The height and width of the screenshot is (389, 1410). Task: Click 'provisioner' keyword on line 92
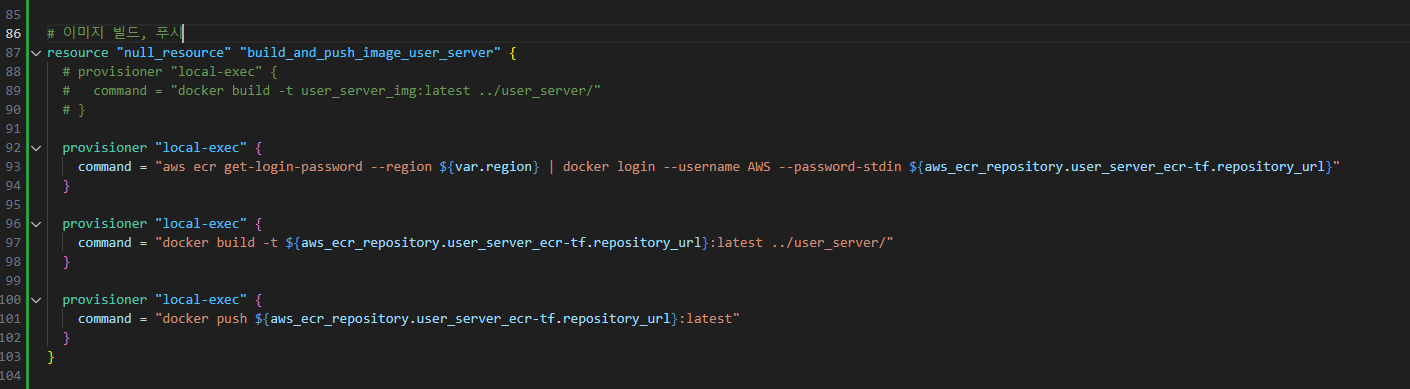pyautogui.click(x=104, y=147)
